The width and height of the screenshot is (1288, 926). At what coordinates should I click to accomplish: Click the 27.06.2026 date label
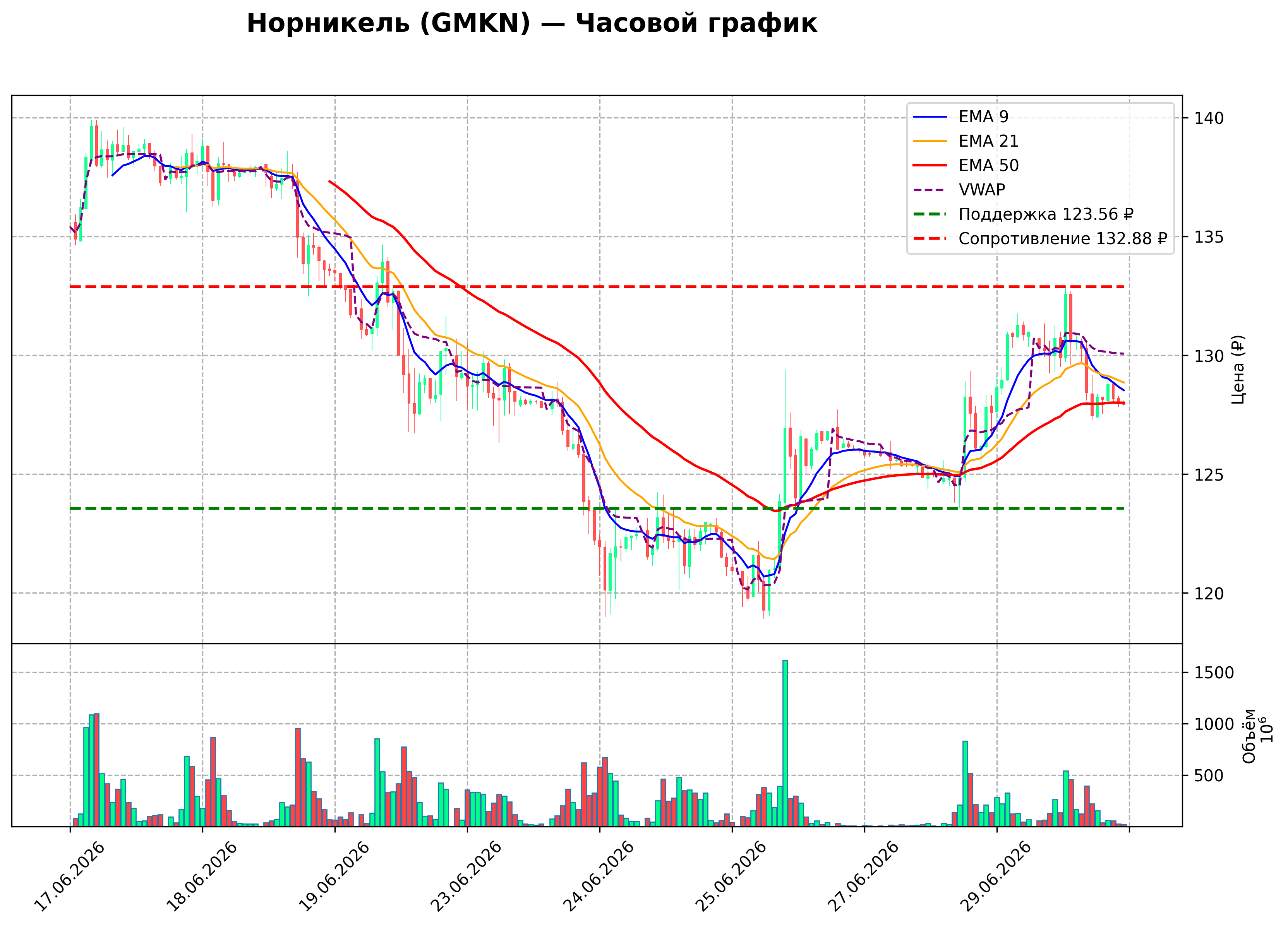coord(863,877)
